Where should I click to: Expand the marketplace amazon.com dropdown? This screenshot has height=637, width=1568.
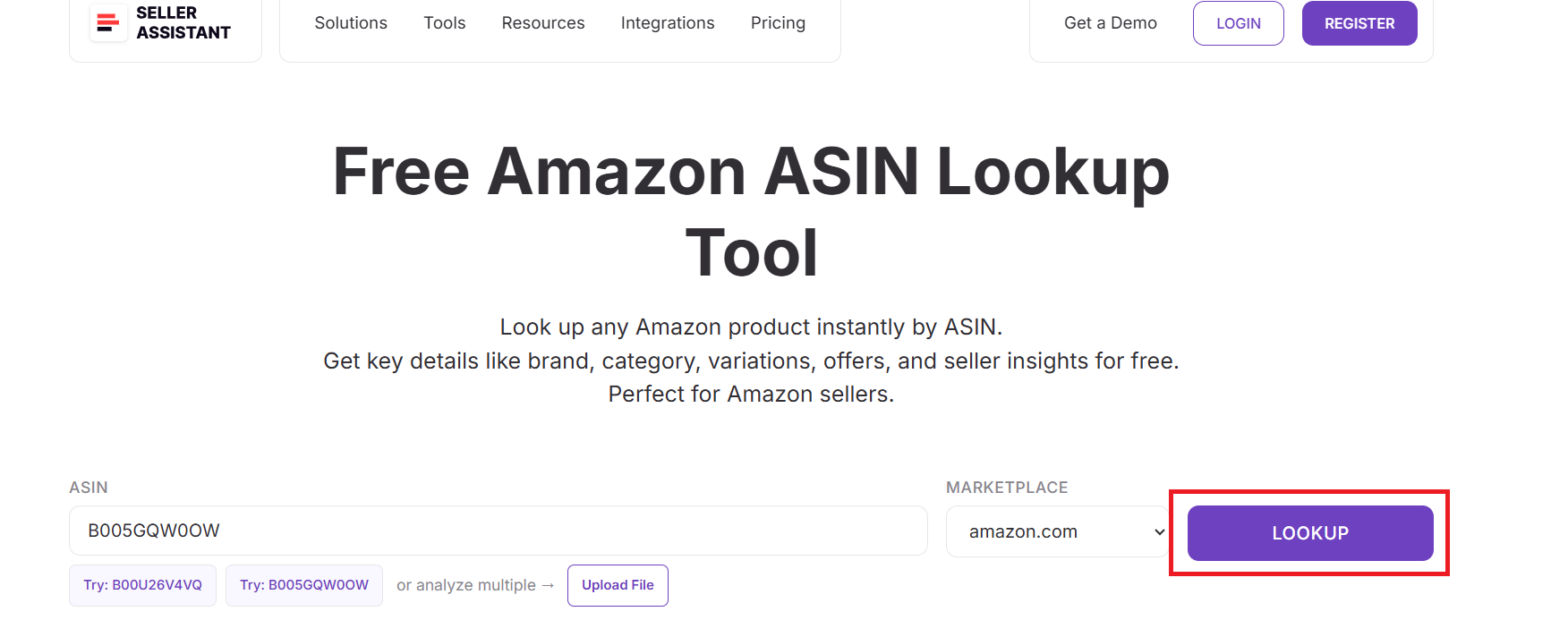(x=1047, y=531)
